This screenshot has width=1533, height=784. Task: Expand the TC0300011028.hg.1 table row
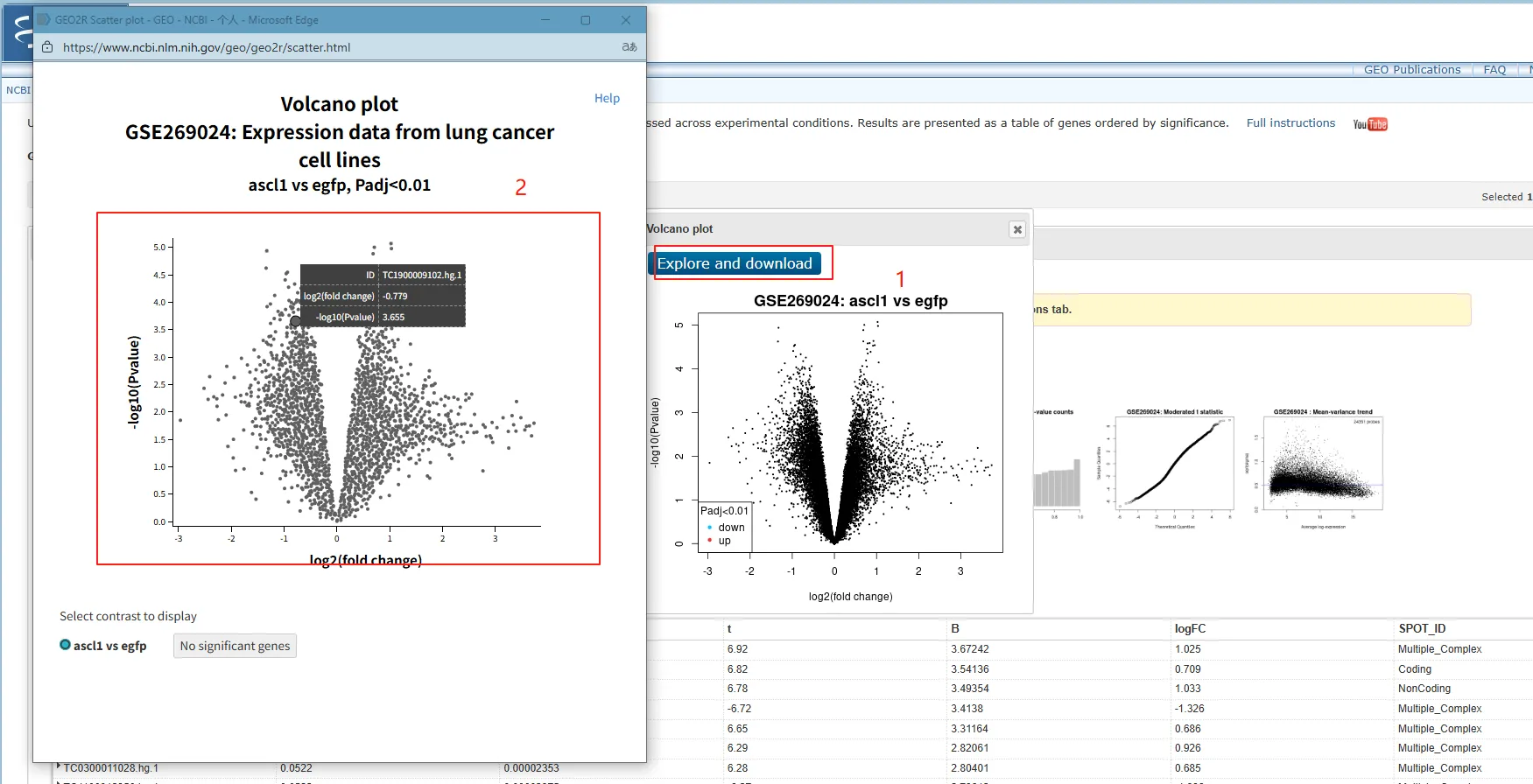coord(59,767)
